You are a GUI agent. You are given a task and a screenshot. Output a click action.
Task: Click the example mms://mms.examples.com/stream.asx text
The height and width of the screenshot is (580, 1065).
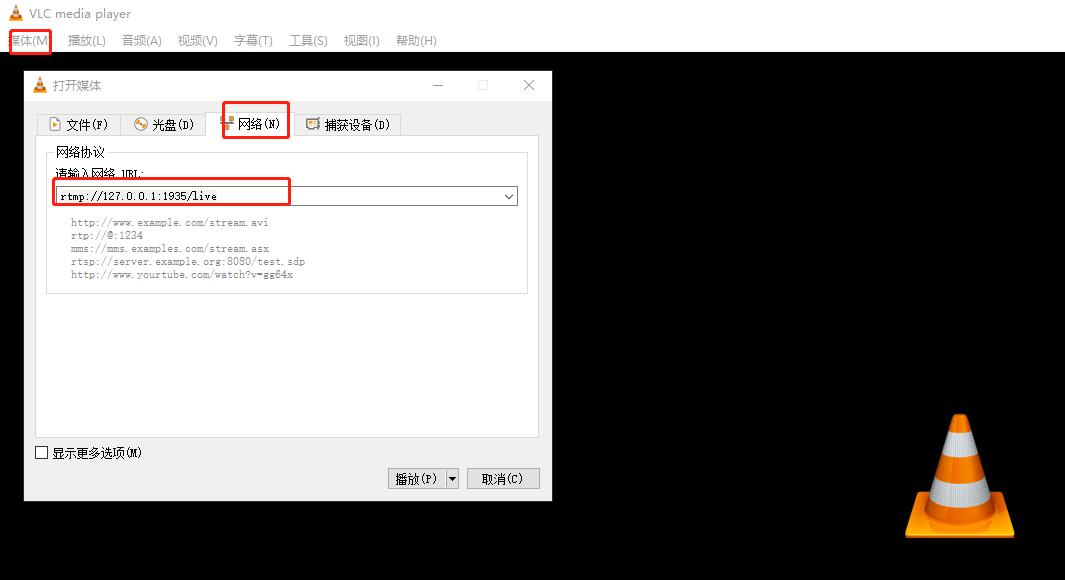click(x=170, y=249)
